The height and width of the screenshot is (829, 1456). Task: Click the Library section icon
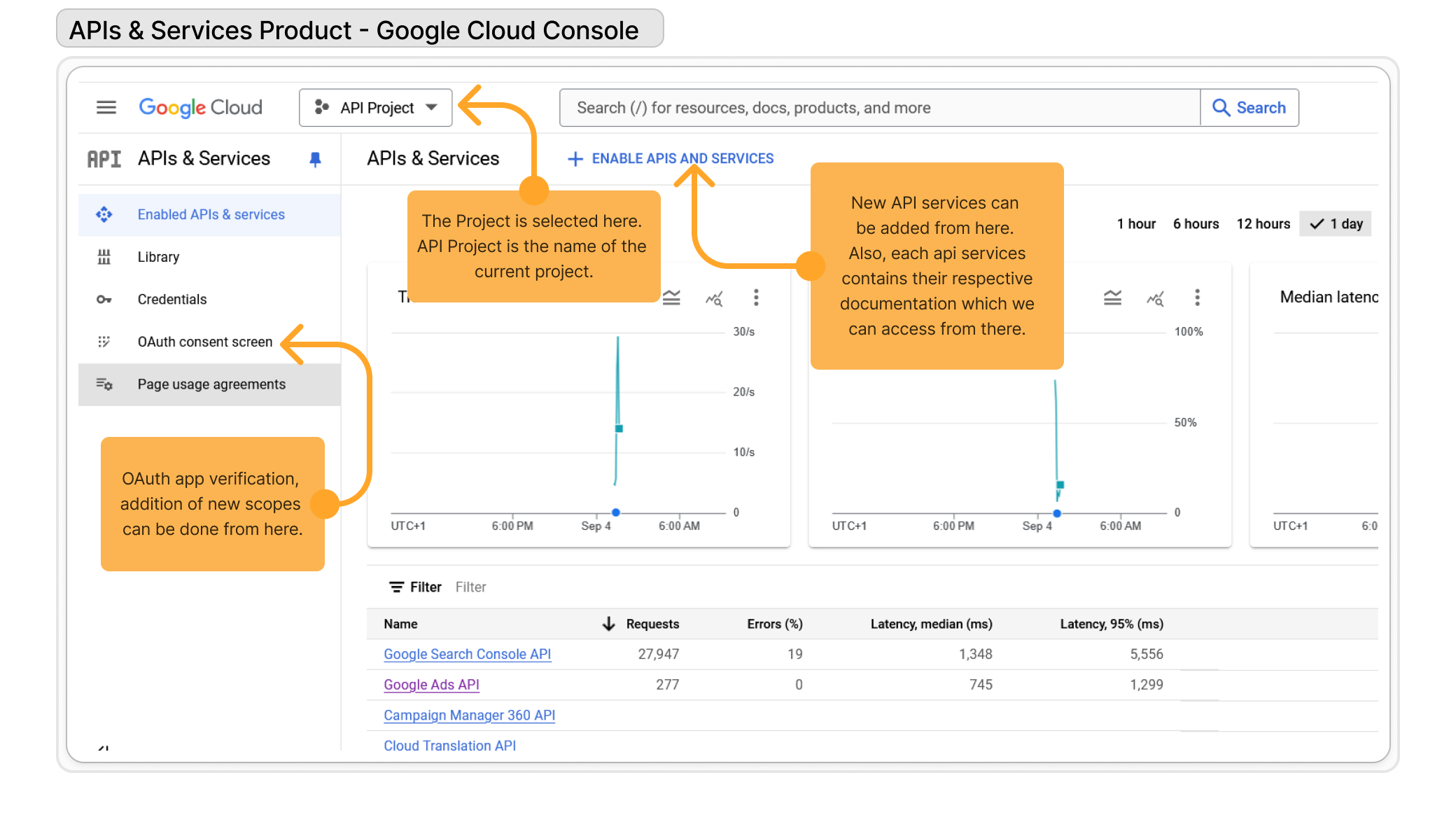(x=106, y=256)
